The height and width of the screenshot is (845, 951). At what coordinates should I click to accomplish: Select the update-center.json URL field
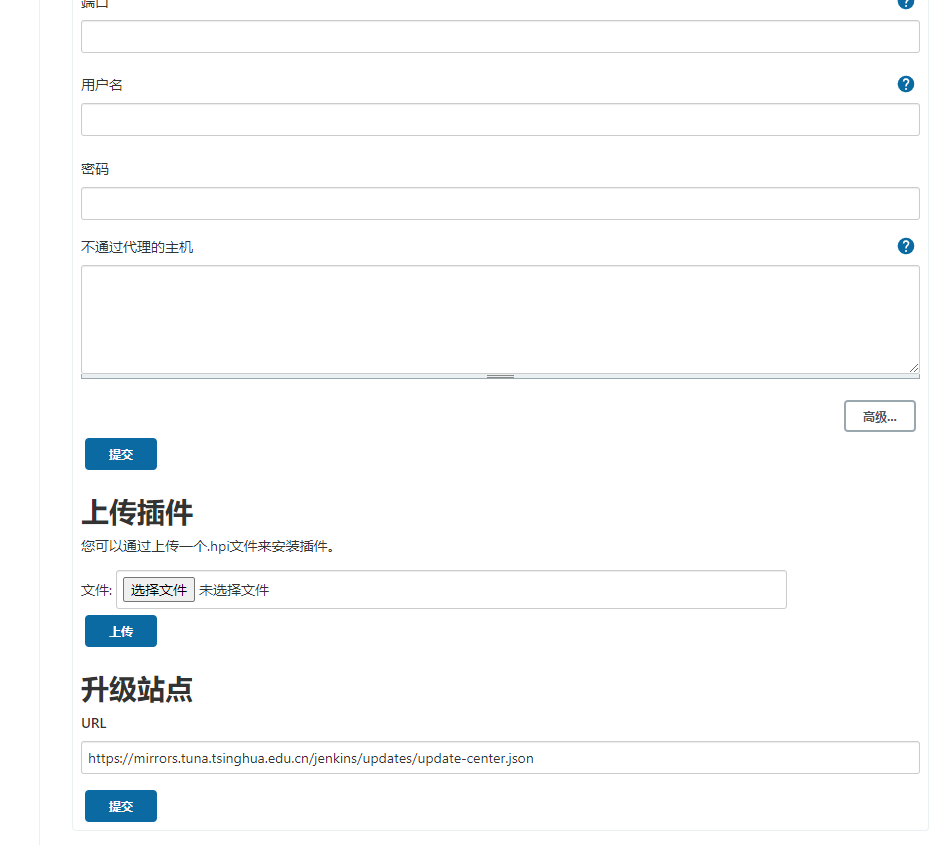click(500, 757)
